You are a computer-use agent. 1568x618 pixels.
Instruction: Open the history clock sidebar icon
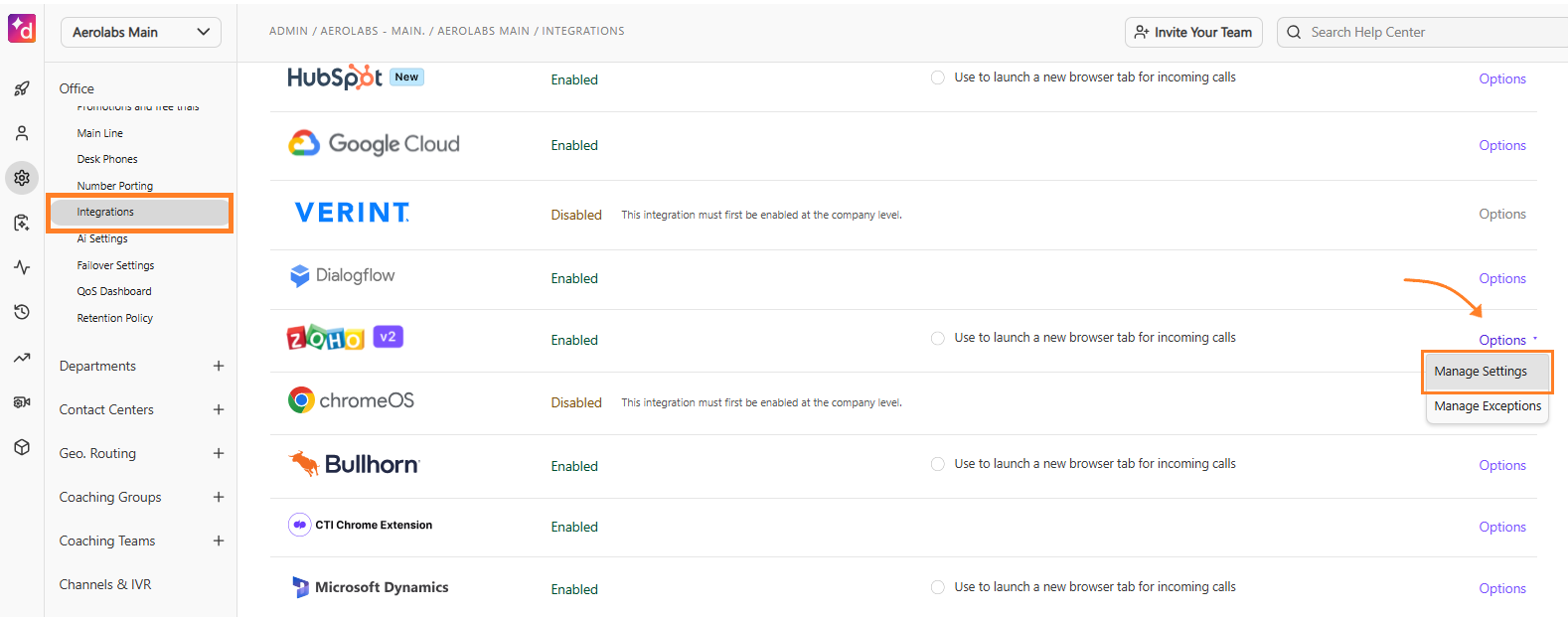coord(22,312)
